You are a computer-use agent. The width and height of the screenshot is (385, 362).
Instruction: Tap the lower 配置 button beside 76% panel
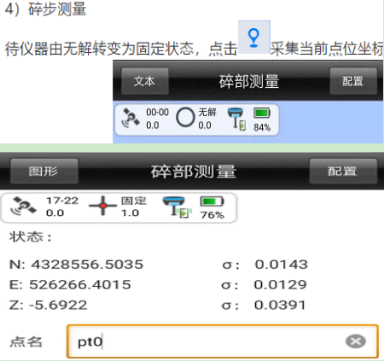[x=343, y=171]
